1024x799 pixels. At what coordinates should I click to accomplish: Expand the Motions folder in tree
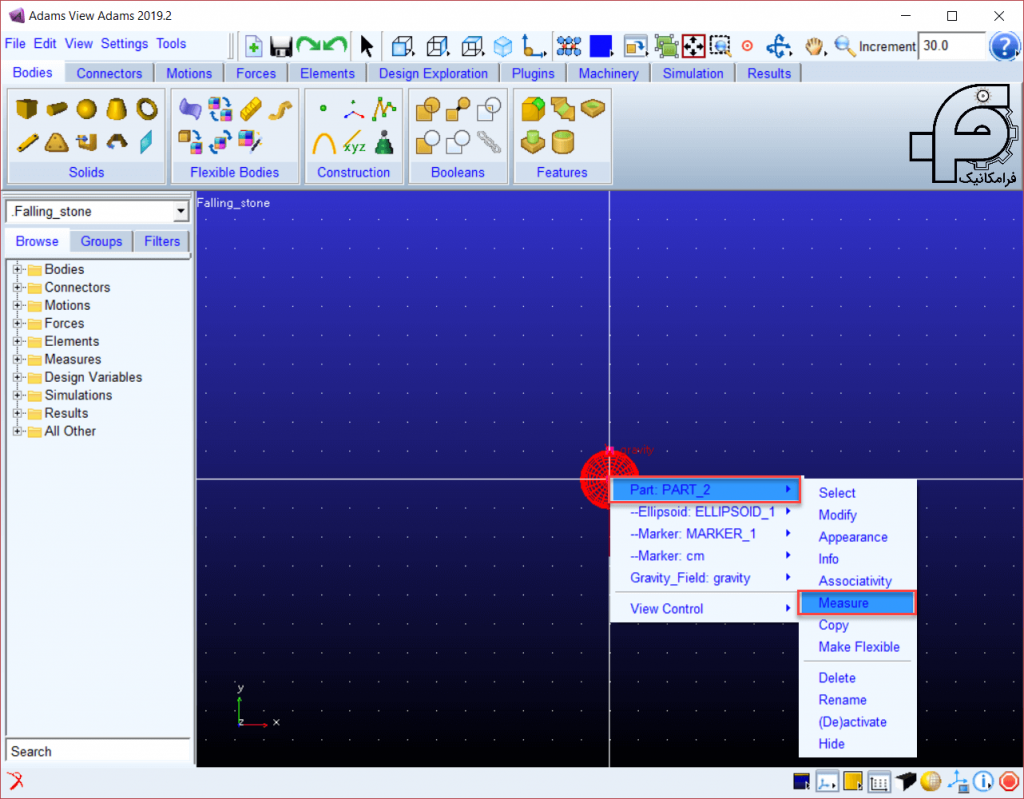click(18, 305)
